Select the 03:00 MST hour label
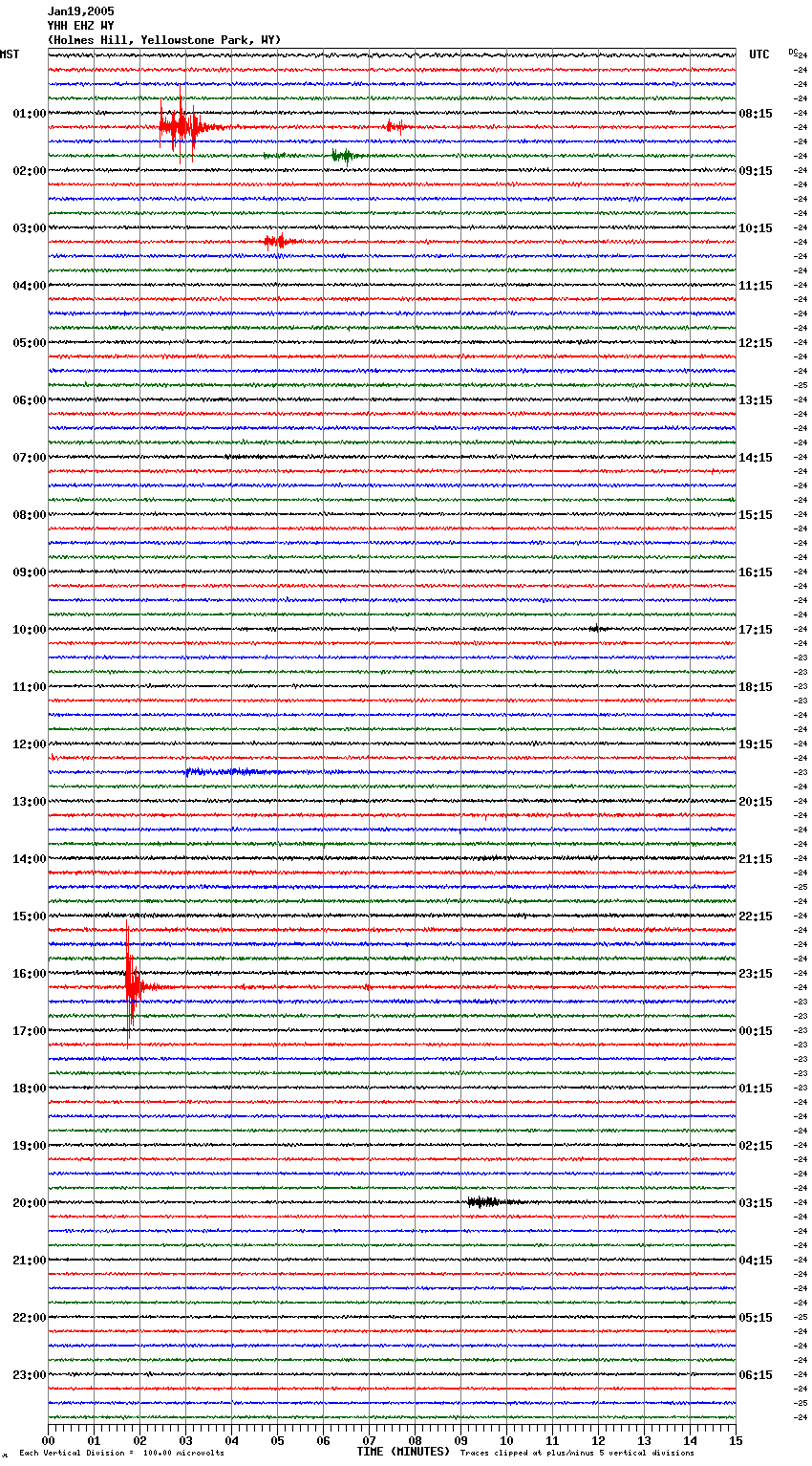The height and width of the screenshot is (1466, 812). 30,228
